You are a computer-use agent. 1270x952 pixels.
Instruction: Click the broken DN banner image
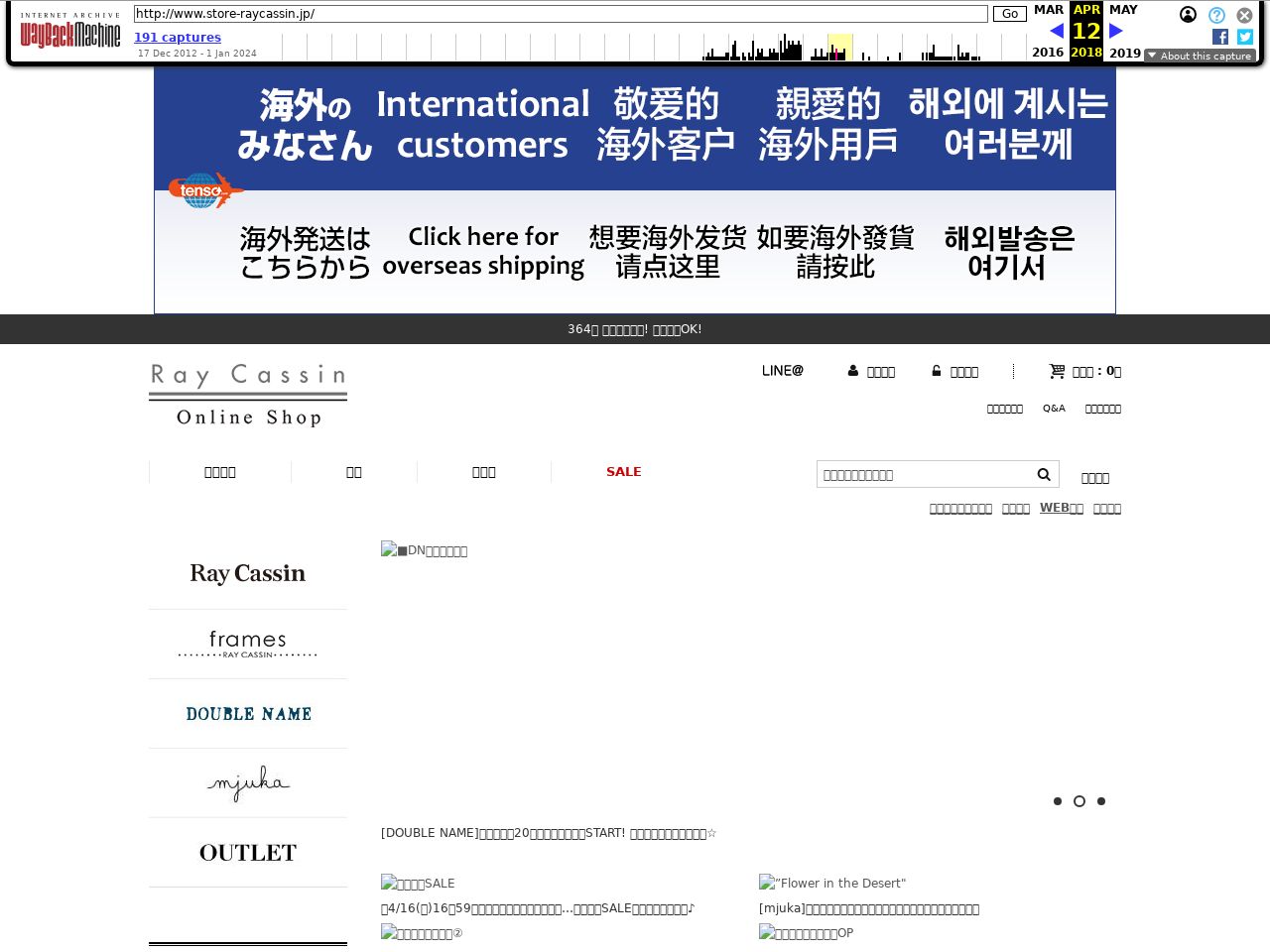coord(425,550)
